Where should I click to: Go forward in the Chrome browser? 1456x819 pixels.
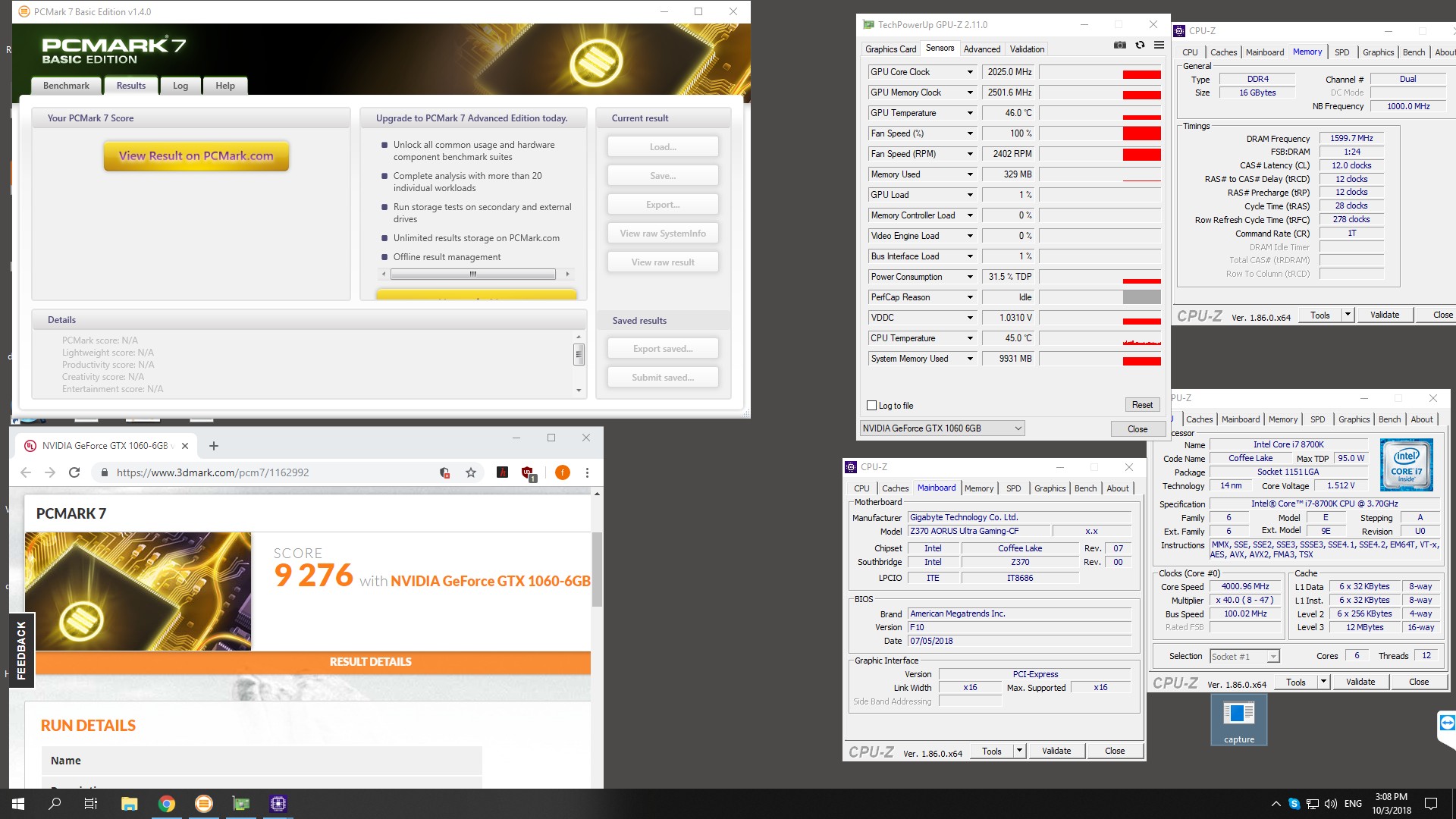pyautogui.click(x=50, y=472)
